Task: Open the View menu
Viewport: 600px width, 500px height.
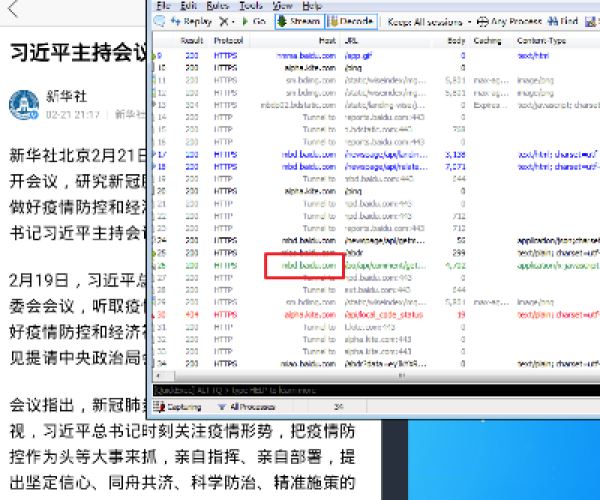Action: (x=282, y=6)
